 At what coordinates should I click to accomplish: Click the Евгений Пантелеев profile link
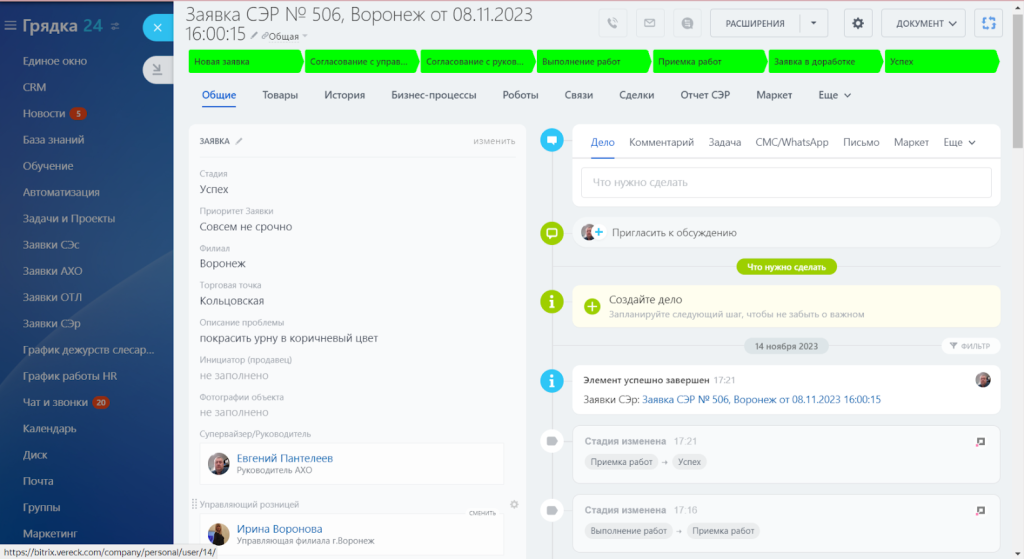click(x=284, y=458)
